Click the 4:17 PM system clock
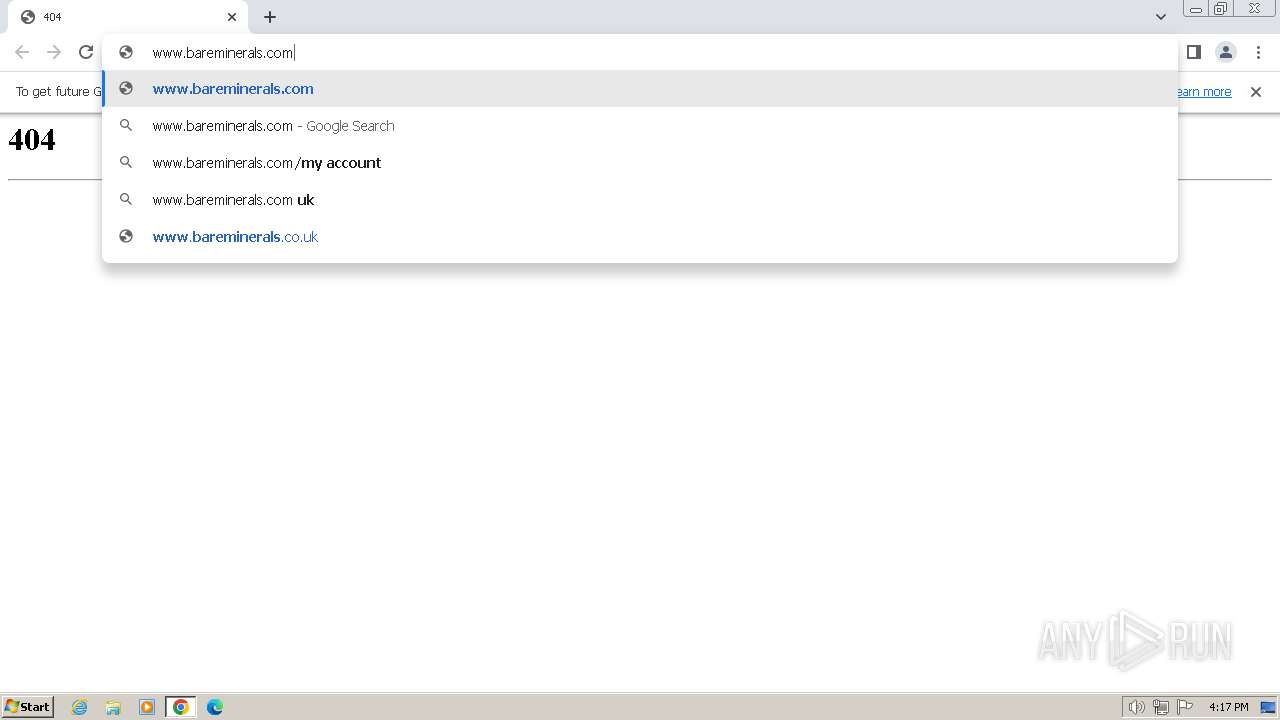The width and height of the screenshot is (1280, 720). [x=1228, y=707]
